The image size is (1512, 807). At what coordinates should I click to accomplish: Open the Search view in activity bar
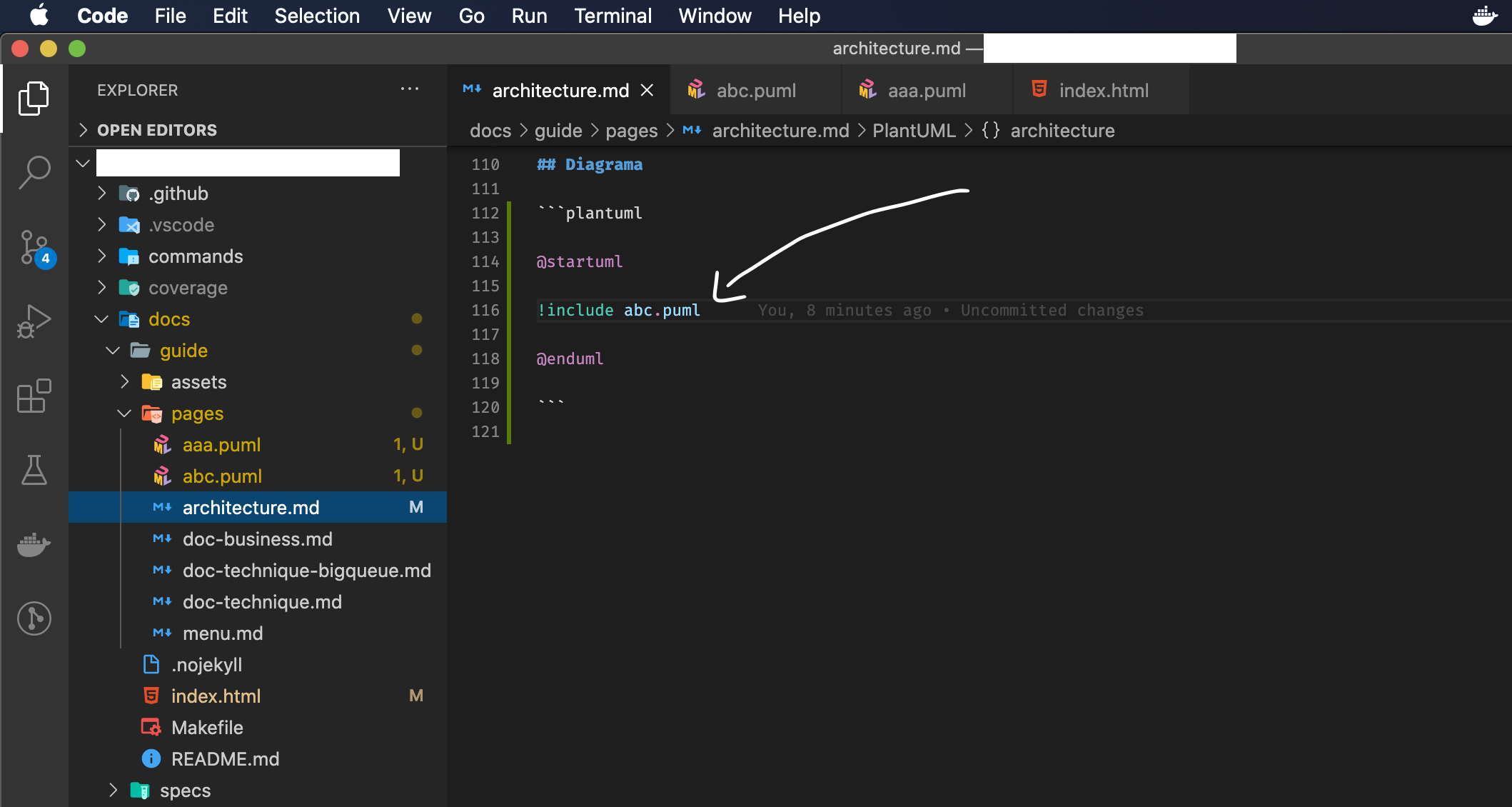(34, 172)
